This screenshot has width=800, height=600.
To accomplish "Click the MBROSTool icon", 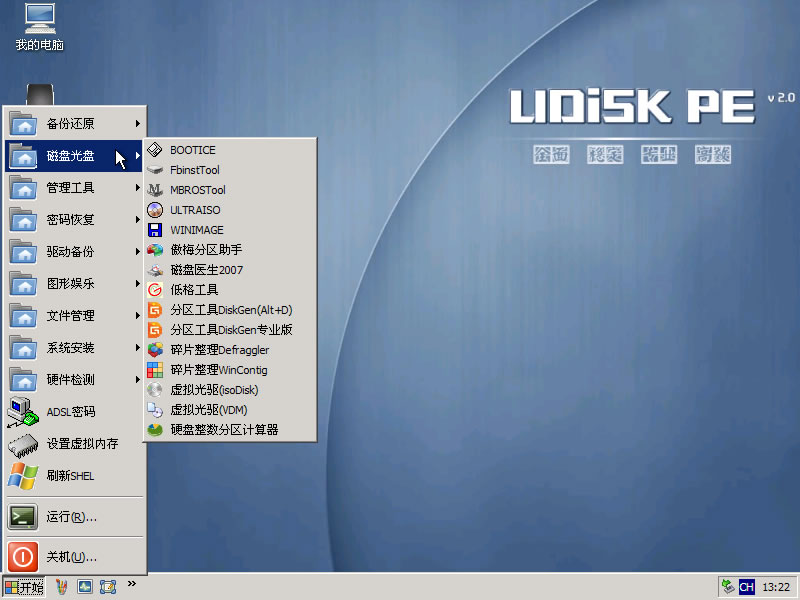I will pos(155,190).
